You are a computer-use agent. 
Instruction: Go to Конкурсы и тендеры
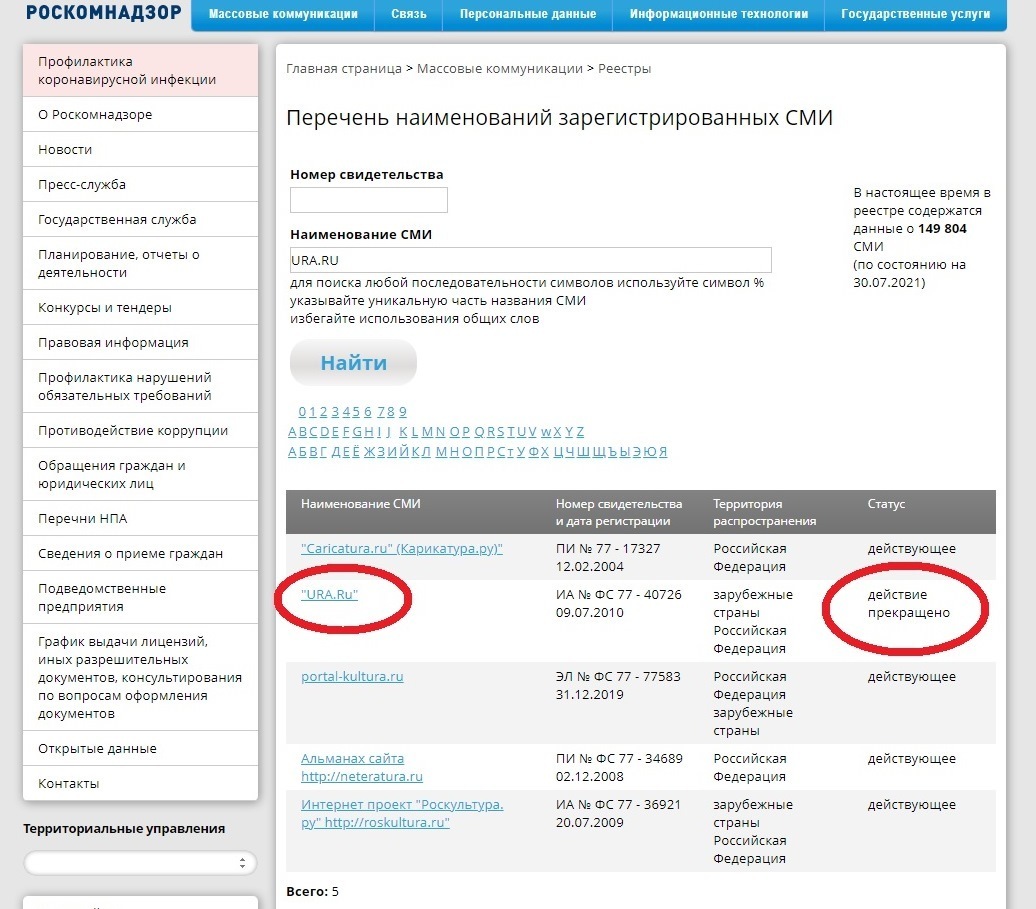(140, 307)
